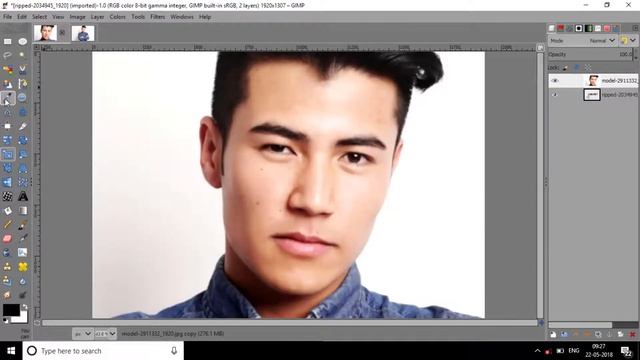Switch to second image tab thumbnail
The width and height of the screenshot is (640, 360).
coord(83,33)
